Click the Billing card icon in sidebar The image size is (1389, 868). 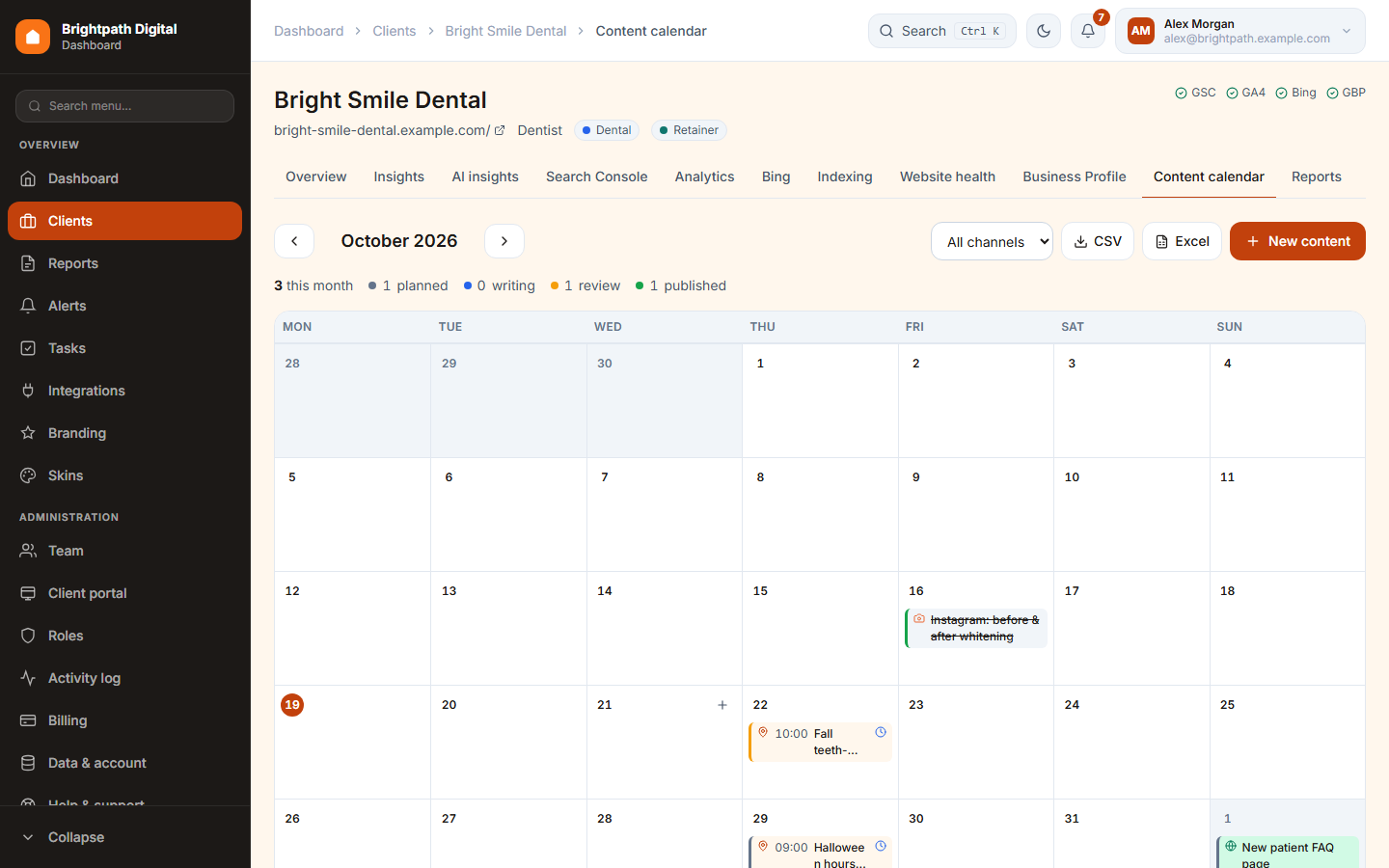coord(28,720)
